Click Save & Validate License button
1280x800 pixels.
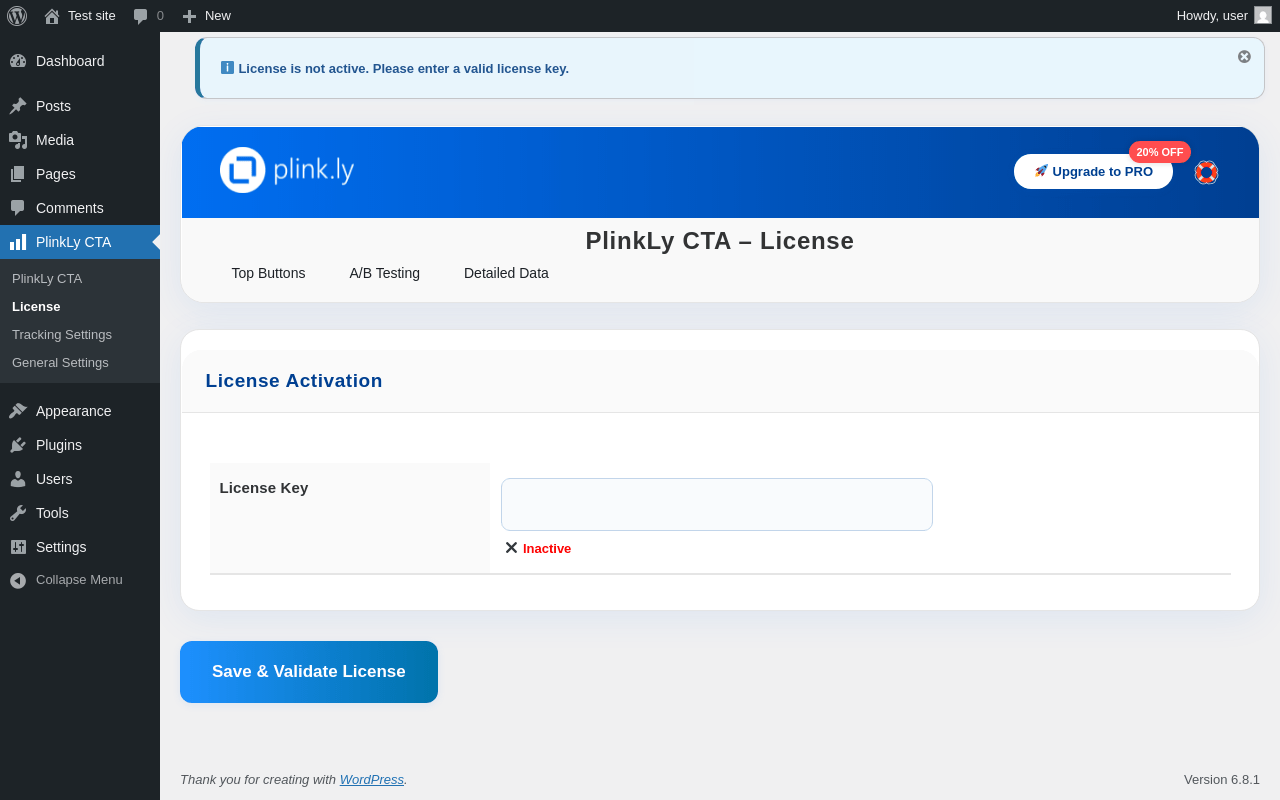pos(309,672)
